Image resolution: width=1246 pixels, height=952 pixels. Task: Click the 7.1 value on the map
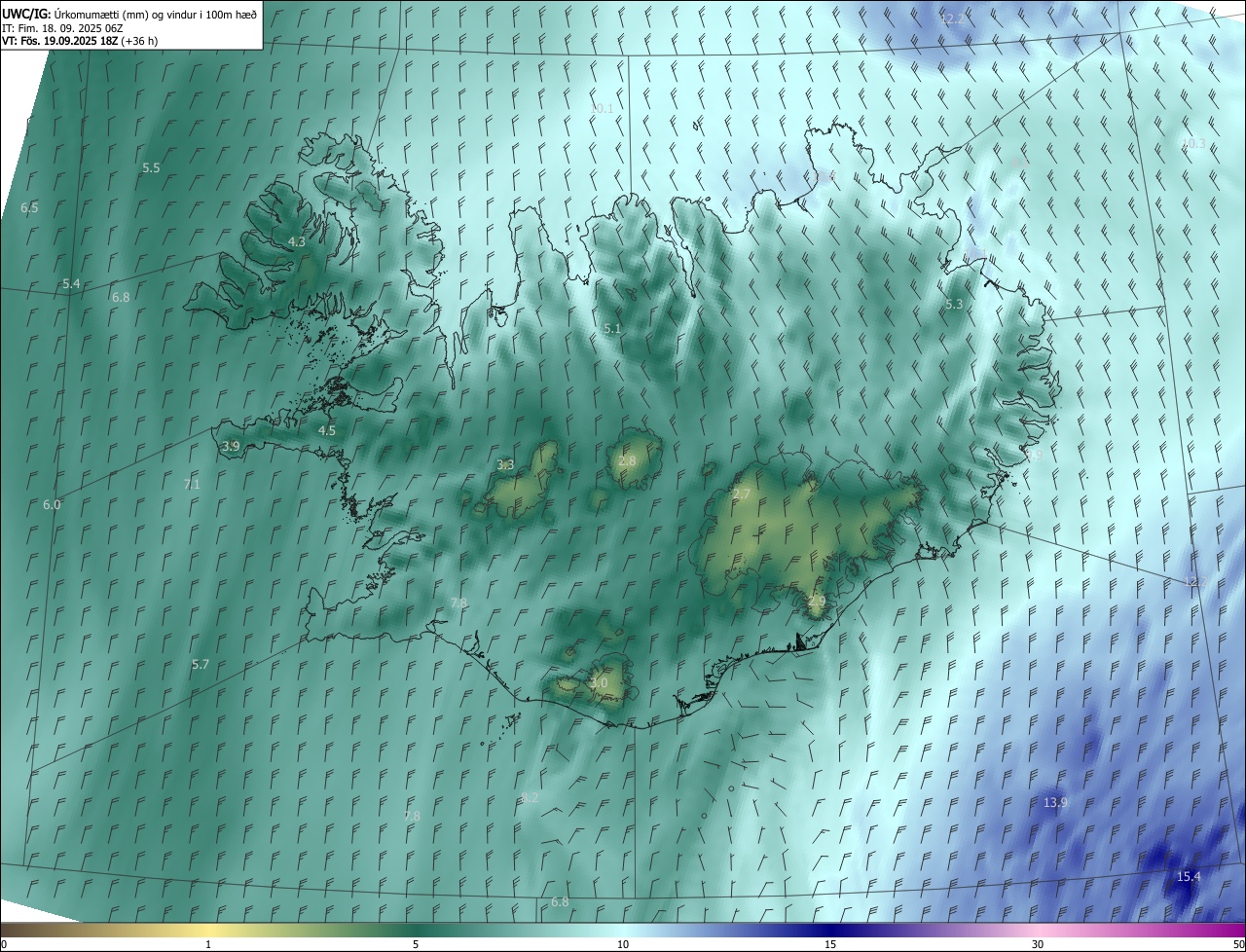pos(192,485)
